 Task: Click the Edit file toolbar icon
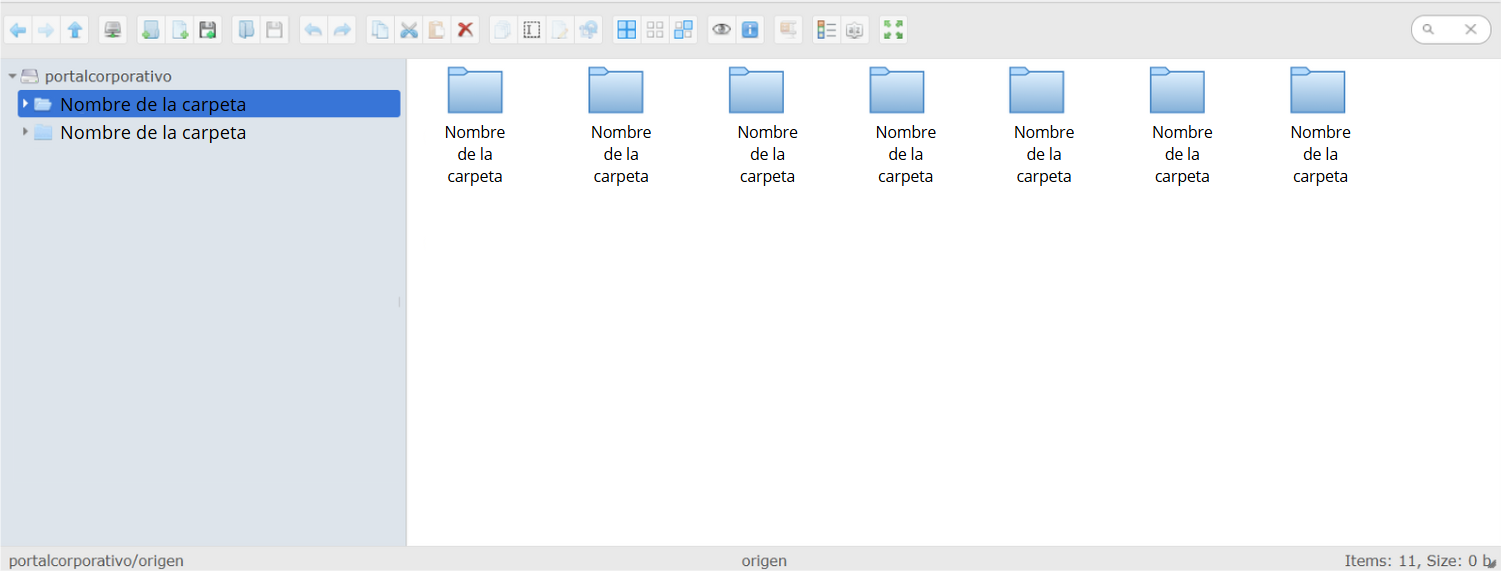[x=560, y=30]
